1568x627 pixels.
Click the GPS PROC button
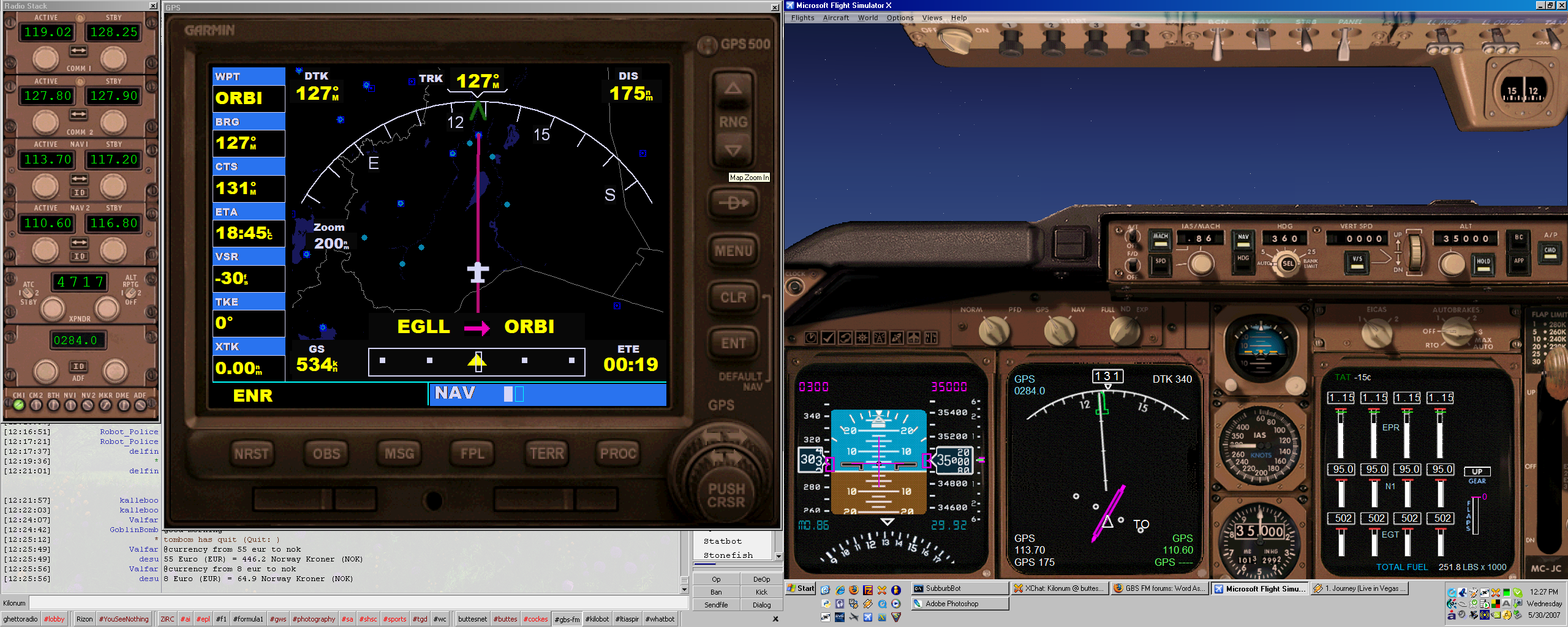tap(618, 454)
